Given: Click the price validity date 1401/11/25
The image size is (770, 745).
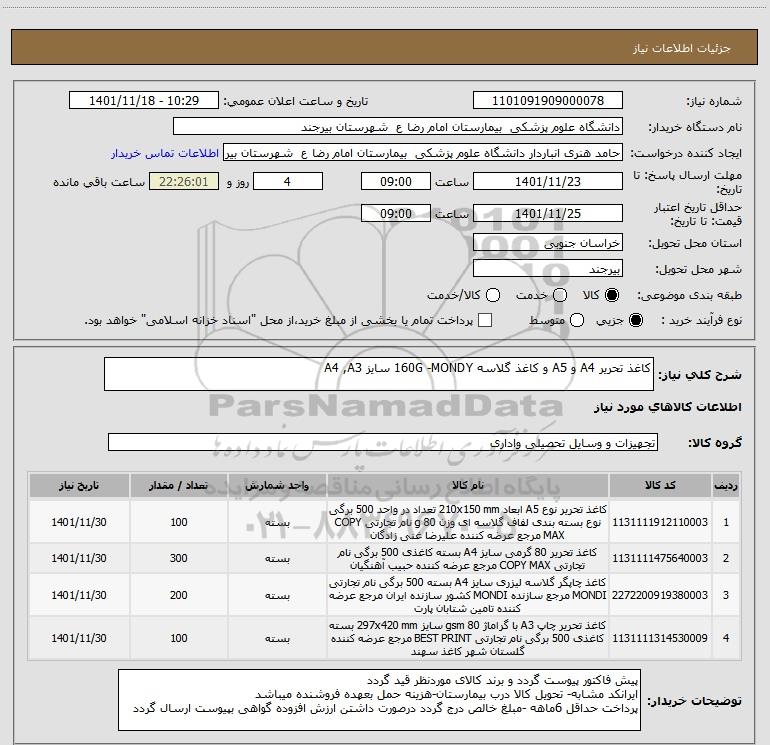Looking at the screenshot, I should [548, 213].
